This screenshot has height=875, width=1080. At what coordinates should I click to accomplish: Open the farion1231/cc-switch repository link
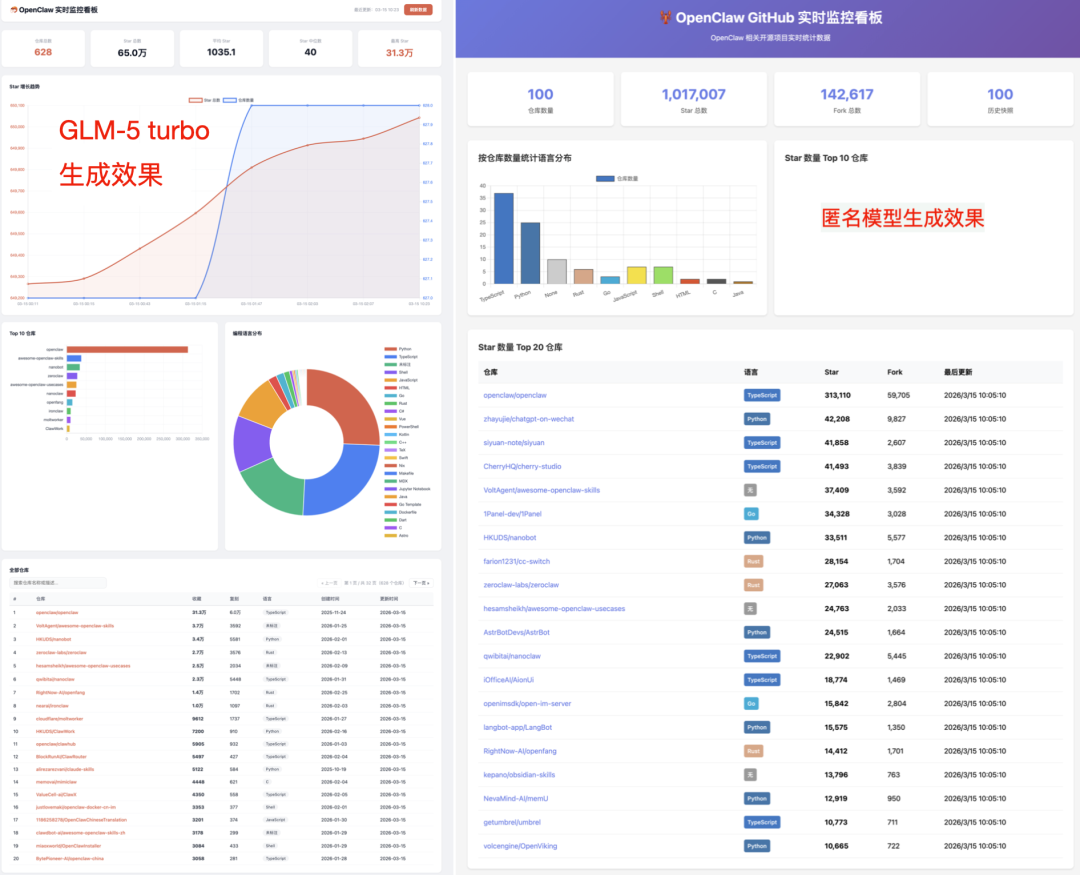coord(517,562)
